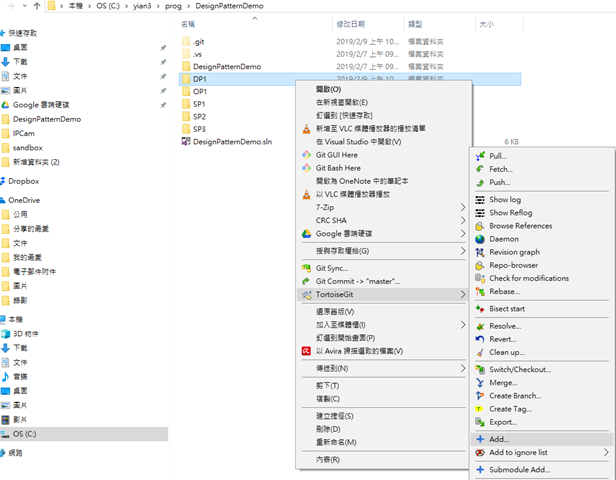Click the Repo-browser icon
The height and width of the screenshot is (480, 616).
point(480,266)
